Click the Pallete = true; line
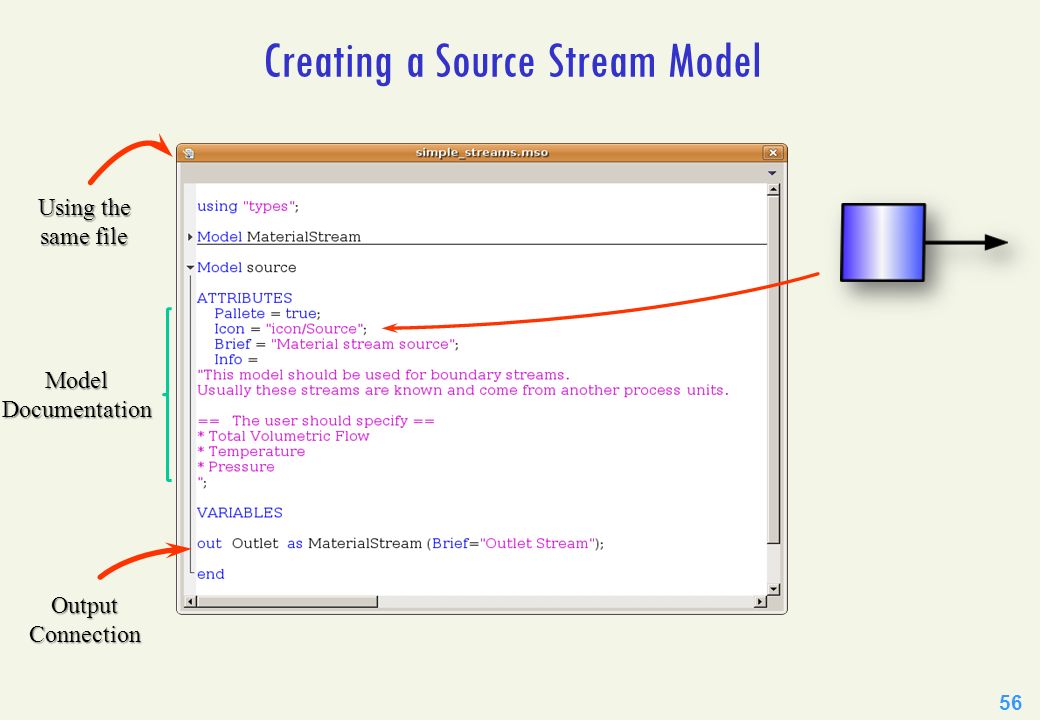The width and height of the screenshot is (1040, 720). click(267, 313)
